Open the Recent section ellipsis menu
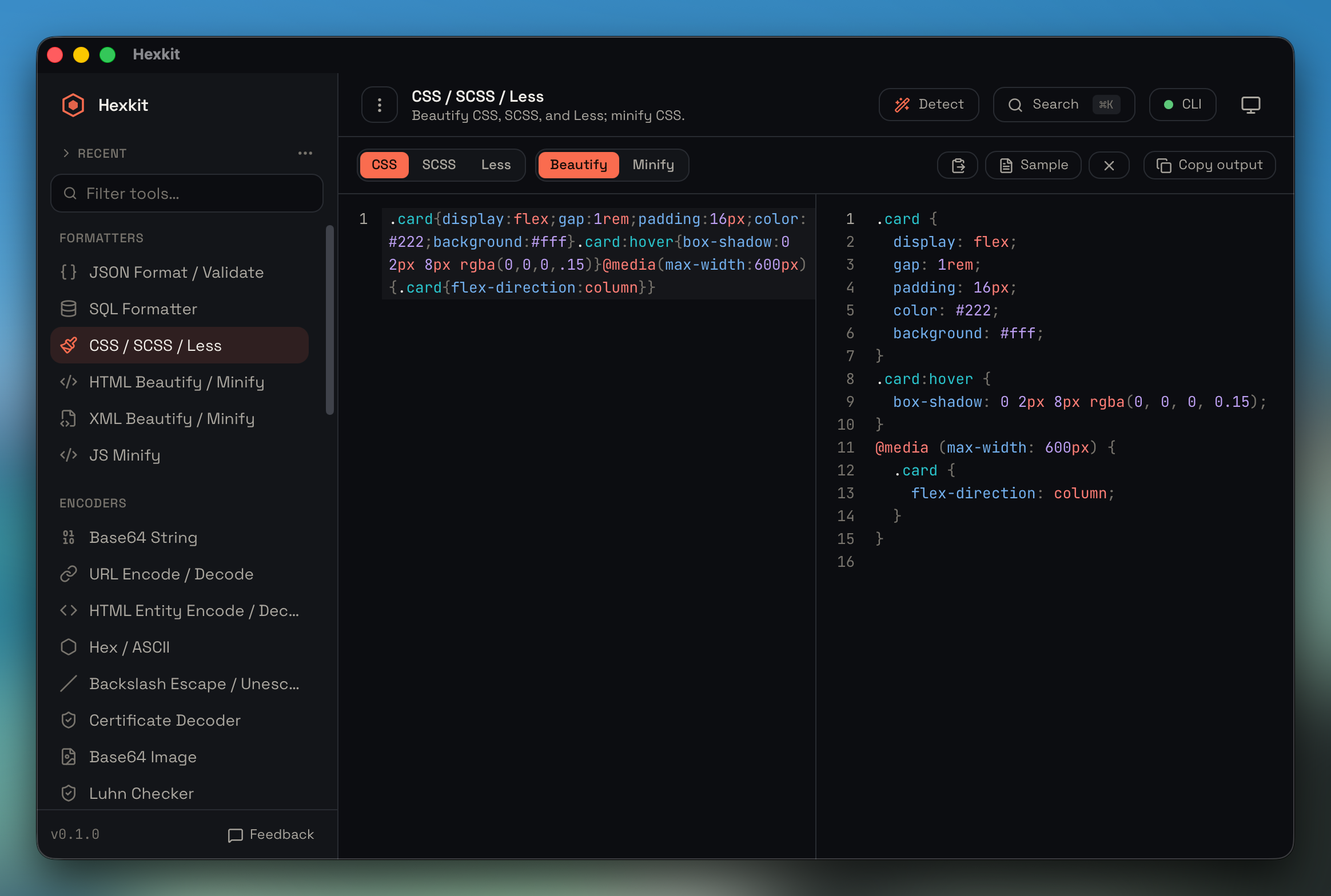Viewport: 1331px width, 896px height. [x=305, y=153]
